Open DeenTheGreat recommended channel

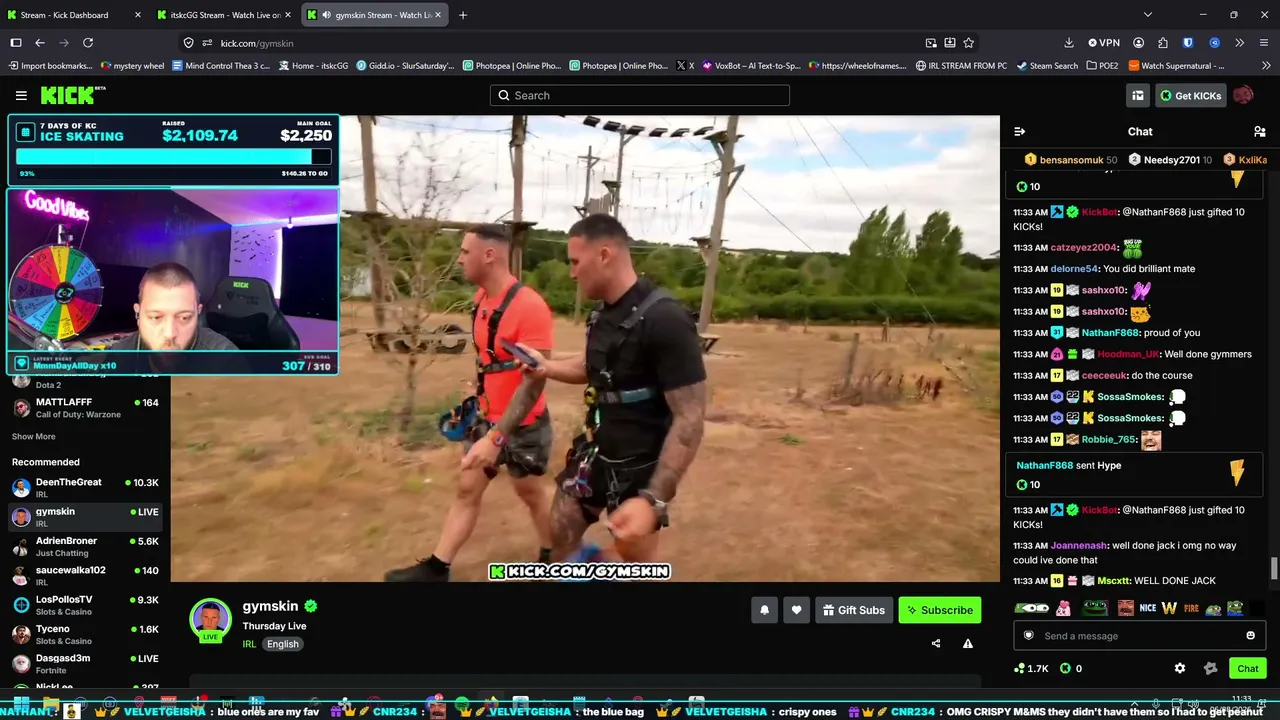[85, 488]
